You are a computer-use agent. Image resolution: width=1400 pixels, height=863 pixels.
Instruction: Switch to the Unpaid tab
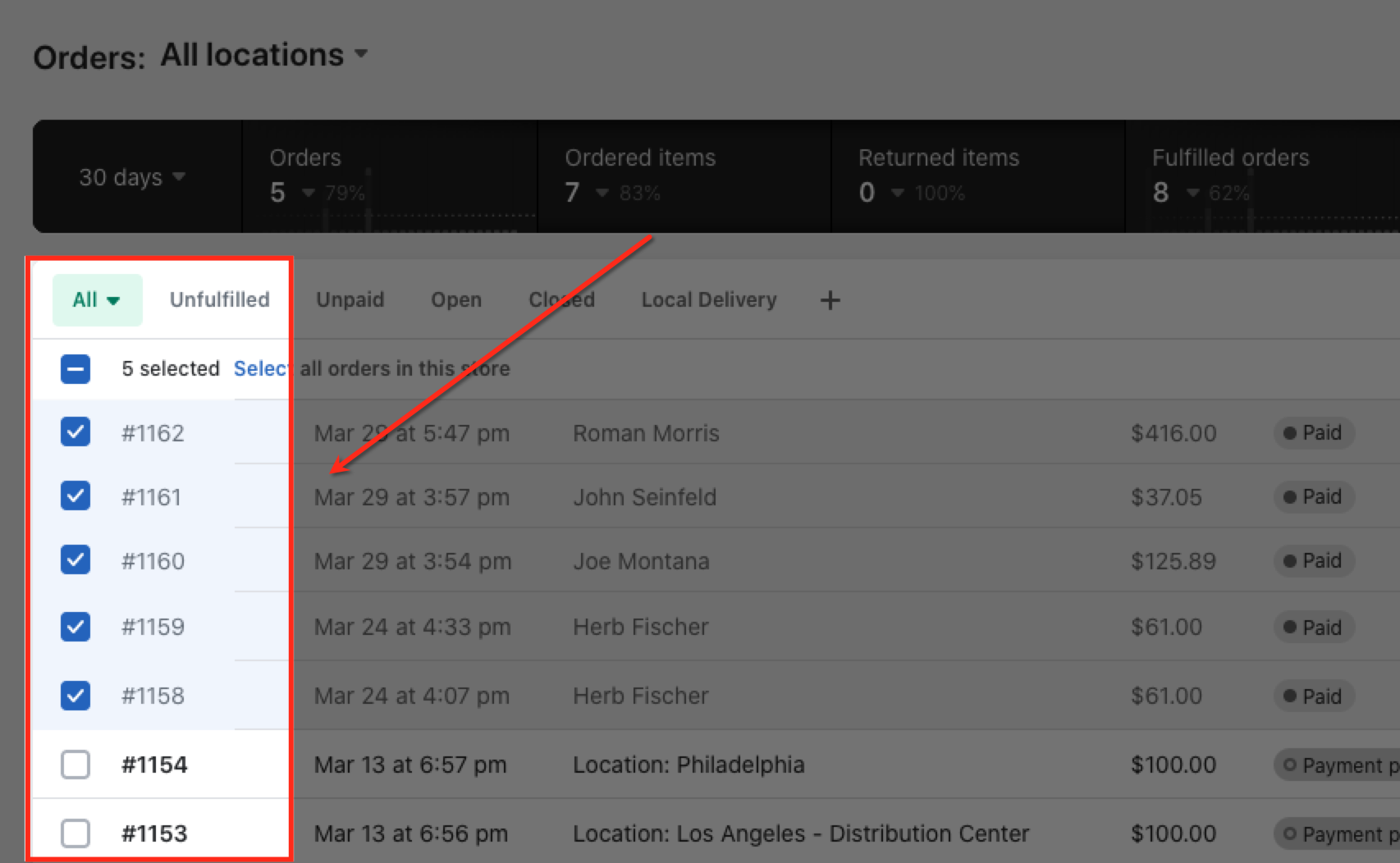(350, 299)
